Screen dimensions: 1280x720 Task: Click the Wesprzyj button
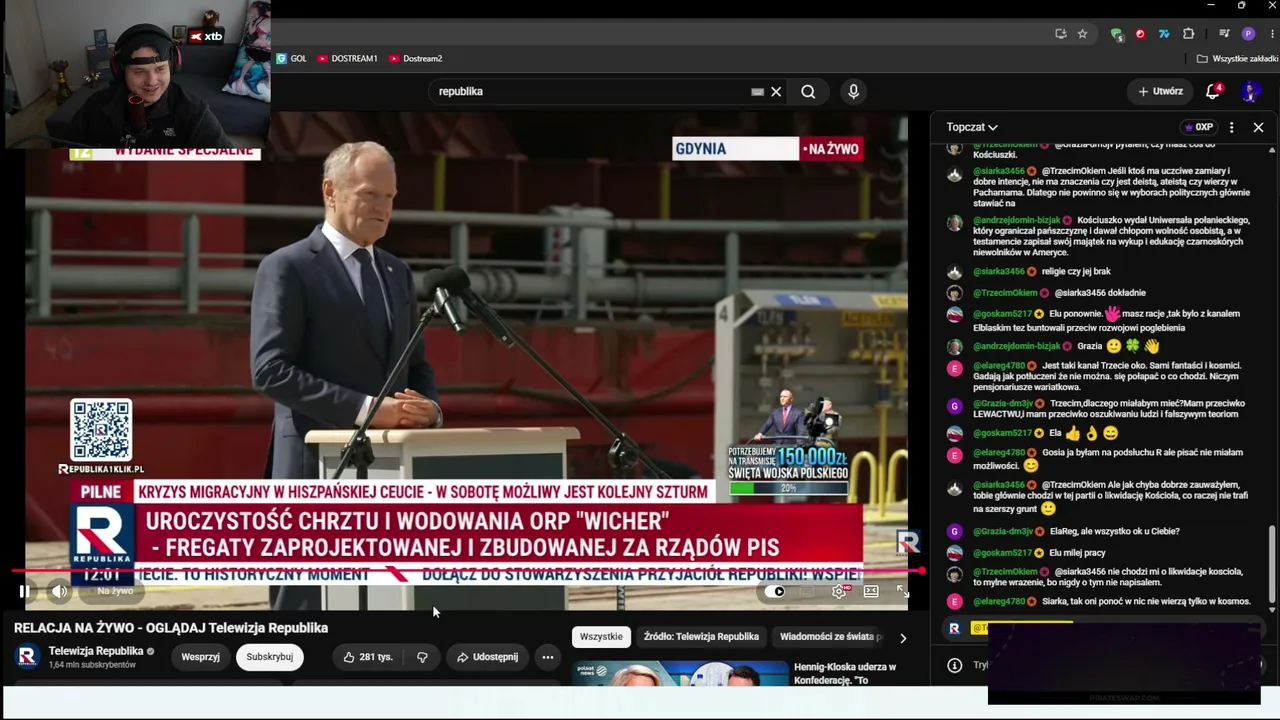click(x=200, y=657)
